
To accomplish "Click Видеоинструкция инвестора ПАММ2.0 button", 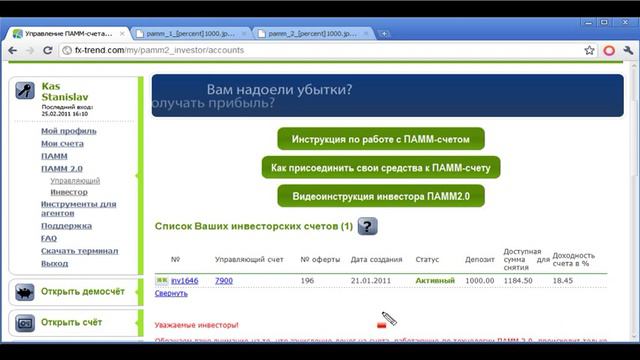I will pyautogui.click(x=381, y=196).
